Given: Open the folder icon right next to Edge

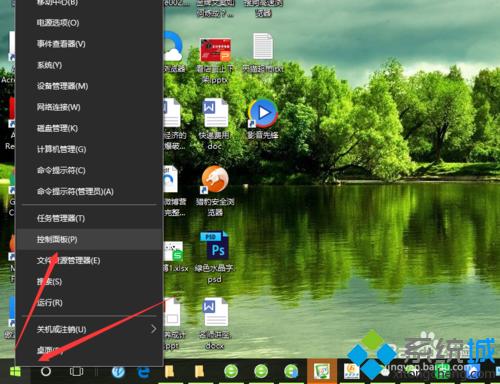Looking at the screenshot, I should [x=169, y=371].
